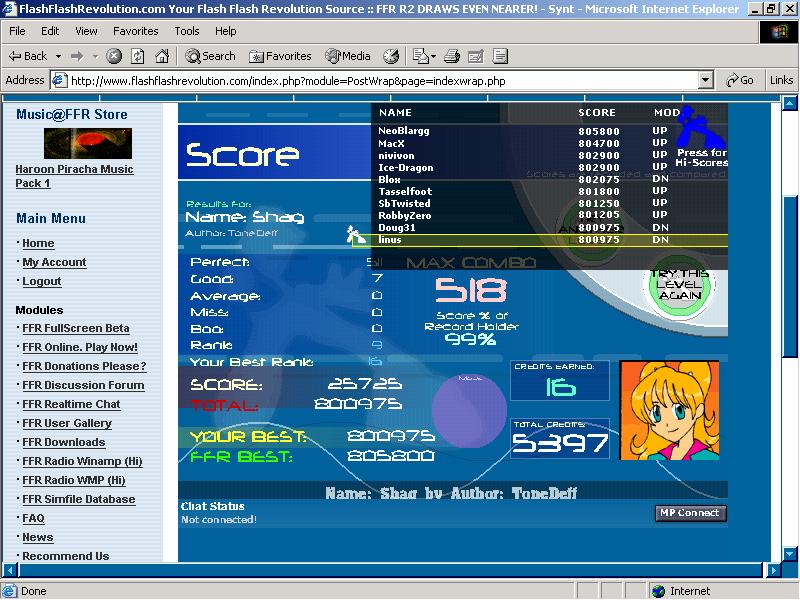Screen dimensions: 800x600
Task: Go to the Home page icon
Action: [162, 56]
